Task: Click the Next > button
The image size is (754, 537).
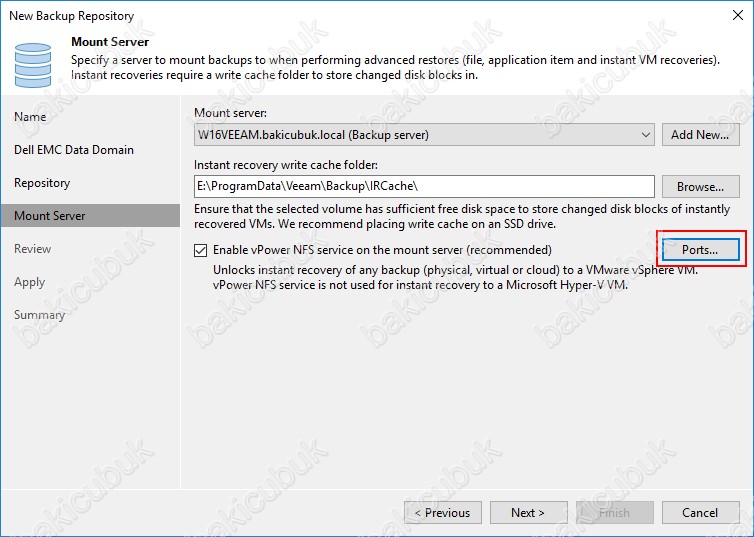Action: coord(528,513)
